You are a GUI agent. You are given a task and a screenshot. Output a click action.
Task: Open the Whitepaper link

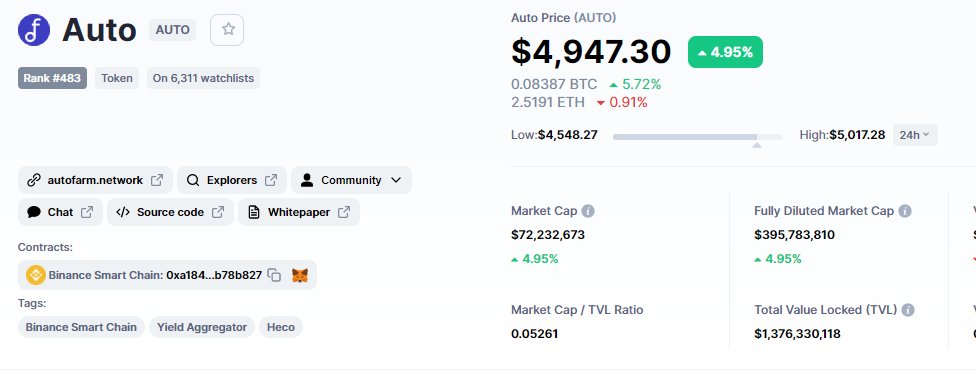299,212
